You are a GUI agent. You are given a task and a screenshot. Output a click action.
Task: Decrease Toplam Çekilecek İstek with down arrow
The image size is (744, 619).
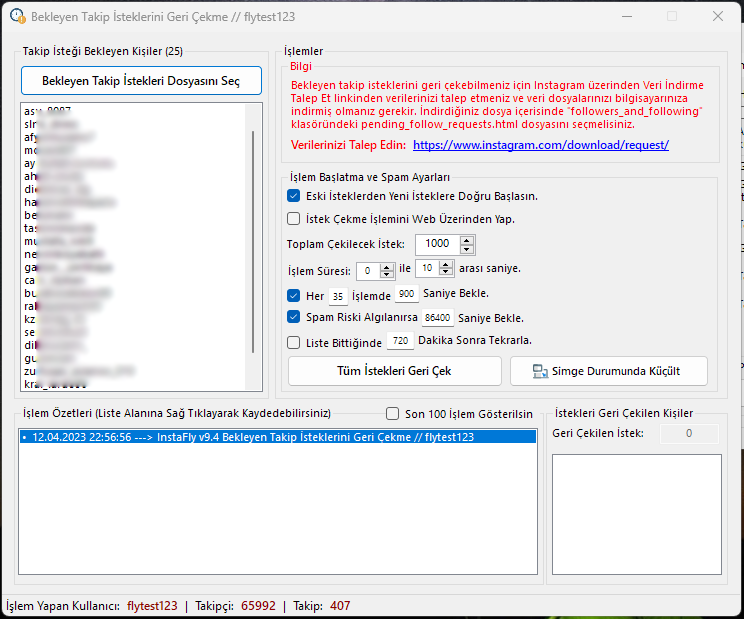467,249
